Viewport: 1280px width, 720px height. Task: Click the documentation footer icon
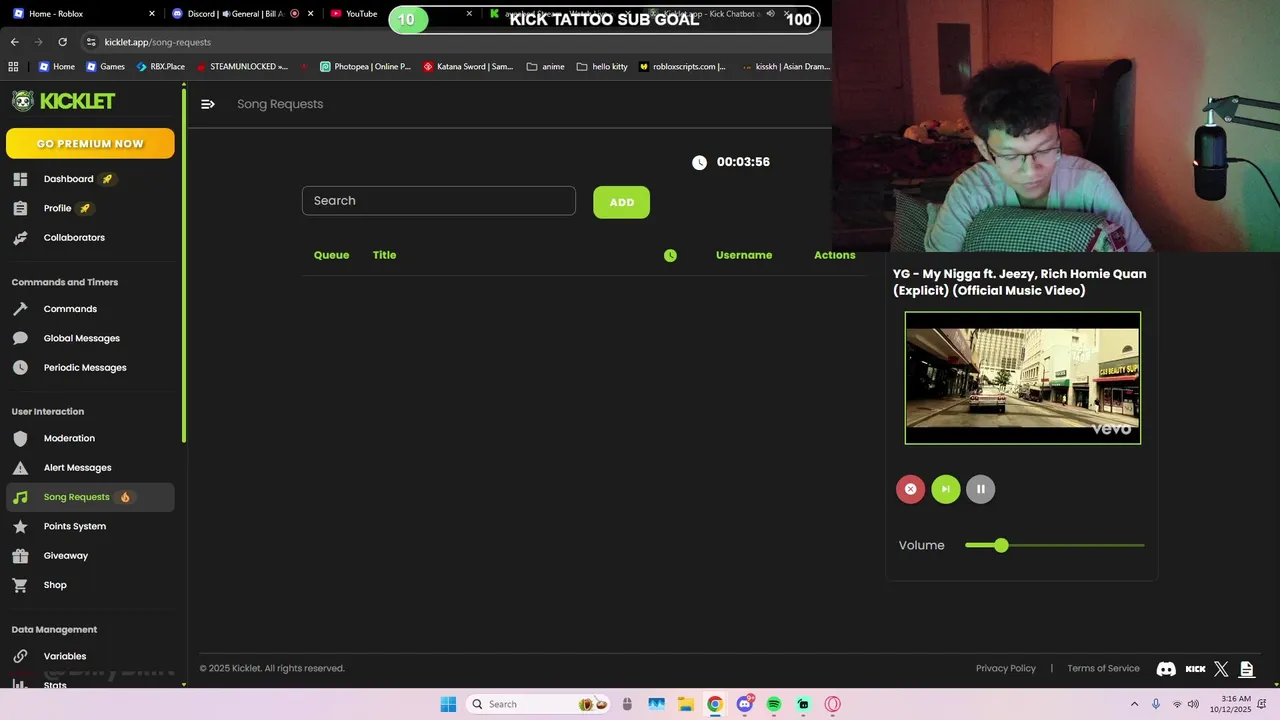pos(1246,669)
